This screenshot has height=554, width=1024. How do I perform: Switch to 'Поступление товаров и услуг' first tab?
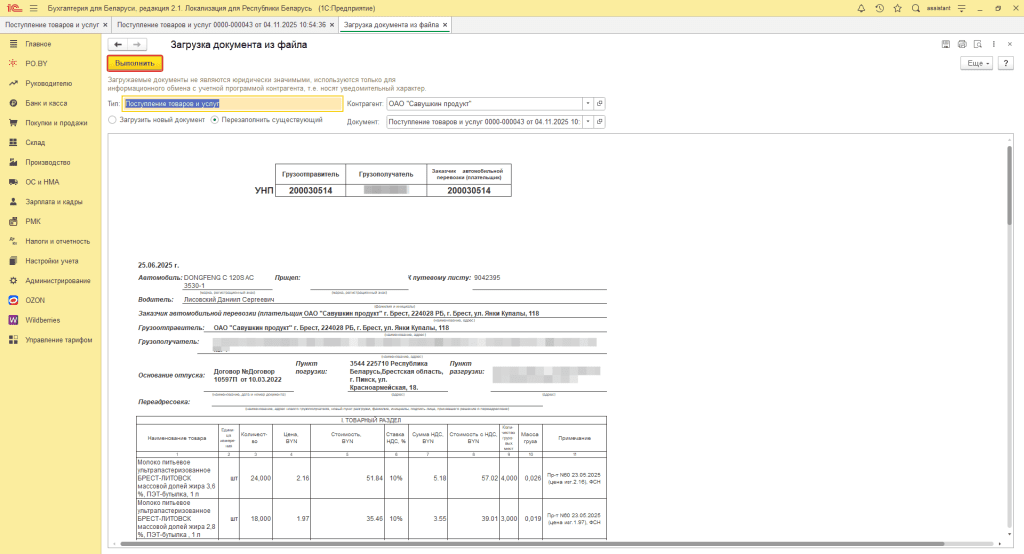(50, 23)
